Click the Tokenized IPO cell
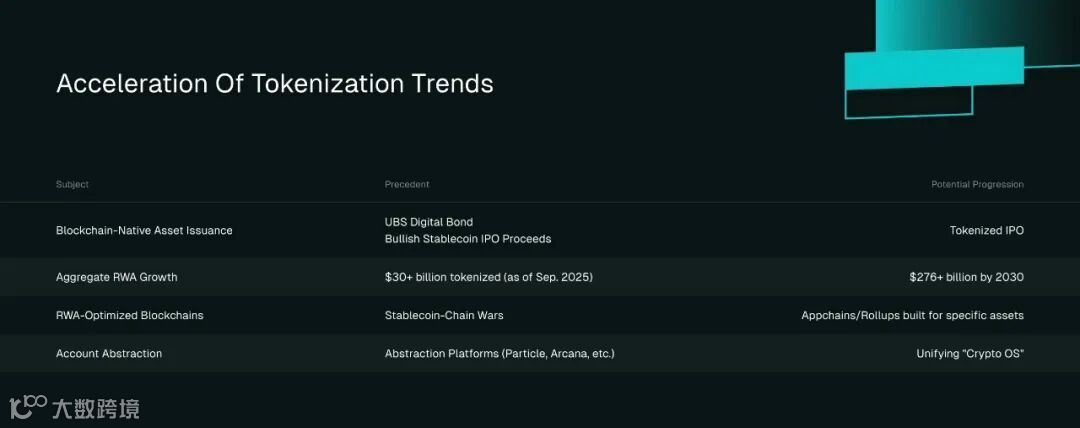 tap(987, 230)
